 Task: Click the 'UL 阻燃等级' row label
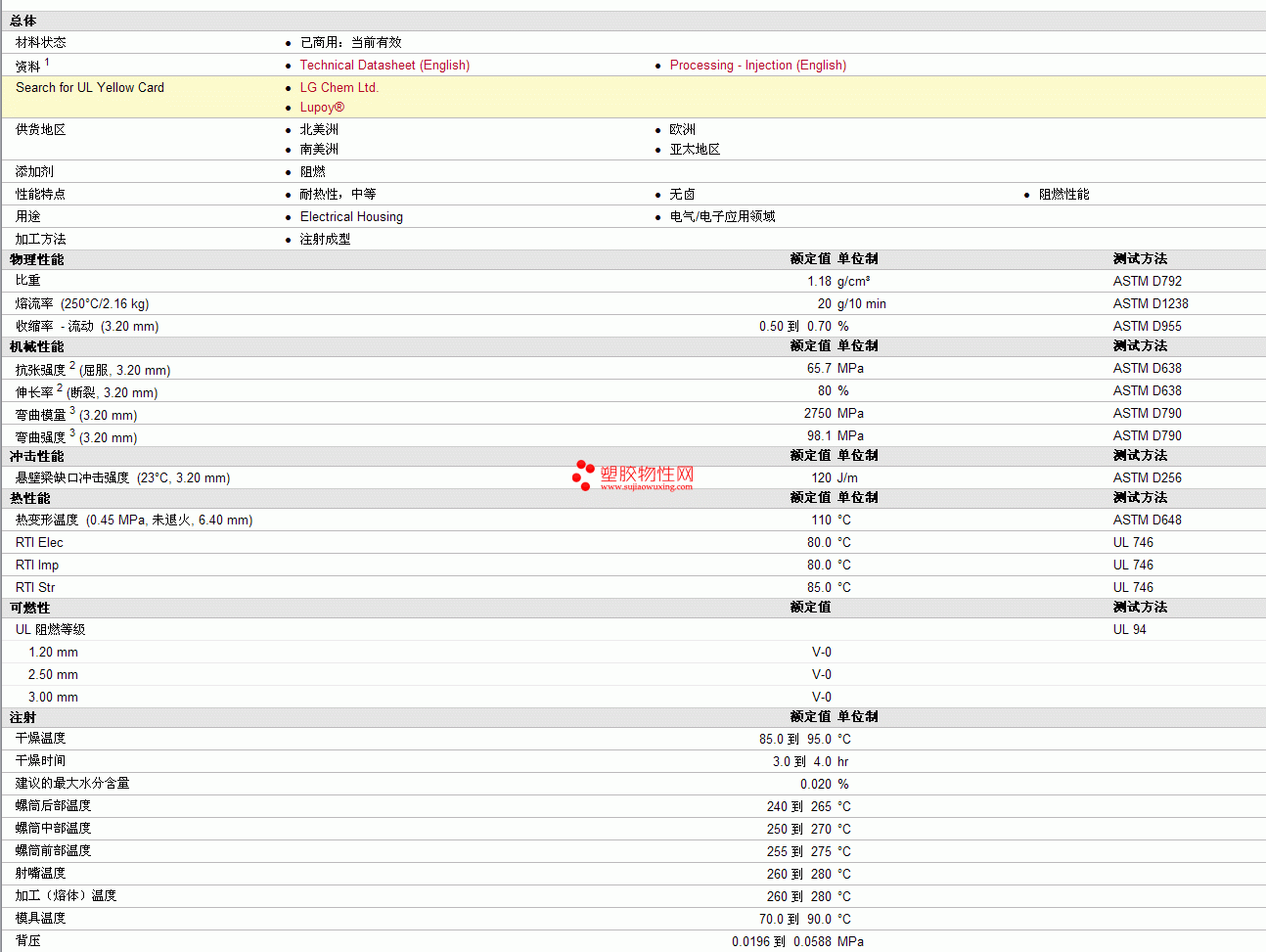(x=51, y=630)
